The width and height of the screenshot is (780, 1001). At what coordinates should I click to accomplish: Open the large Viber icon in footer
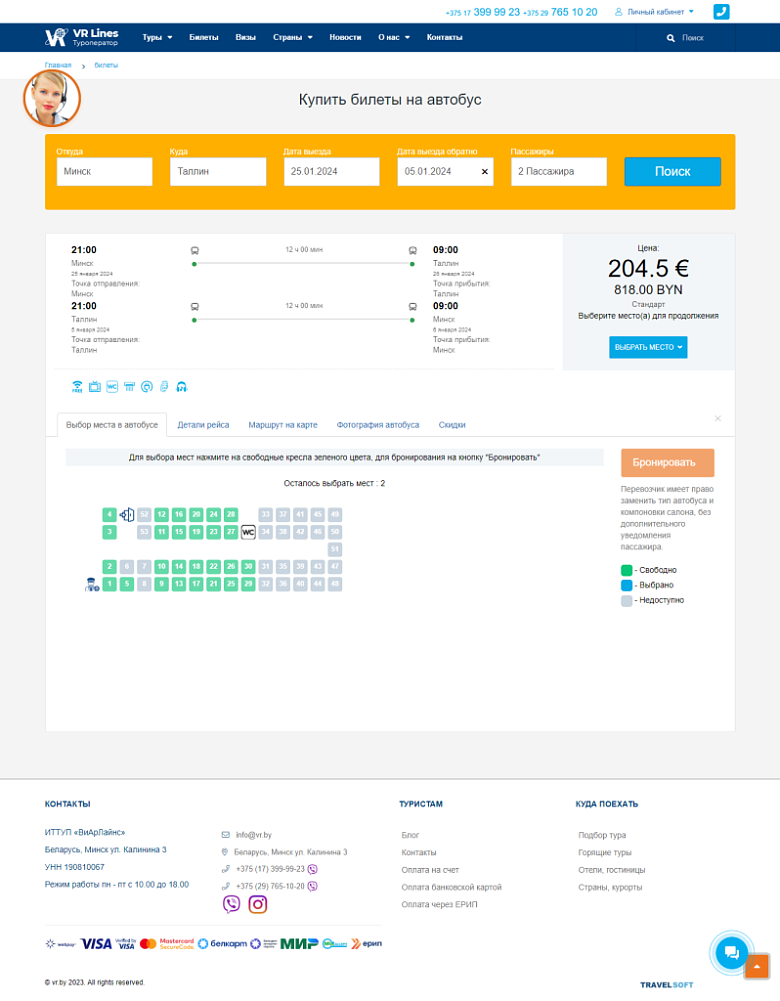[232, 904]
